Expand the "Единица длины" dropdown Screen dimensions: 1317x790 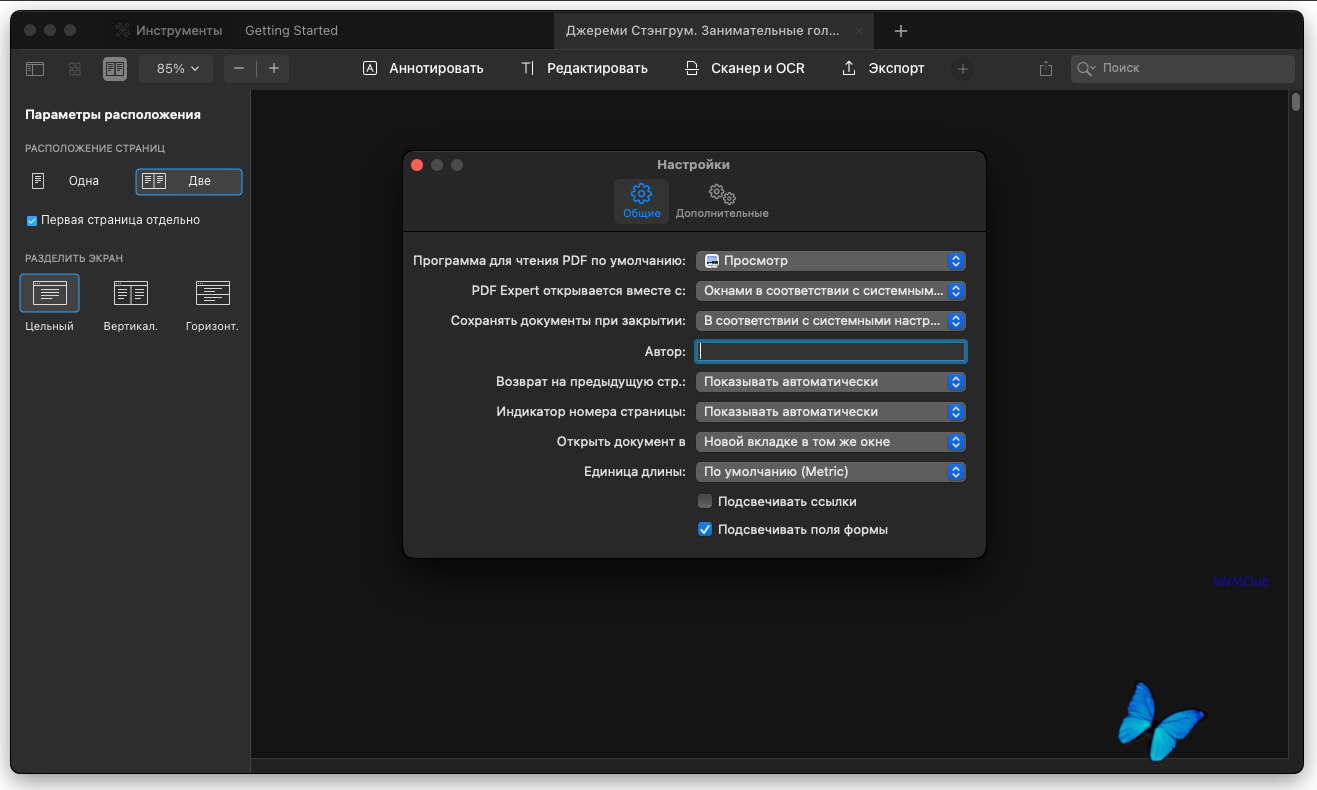830,472
